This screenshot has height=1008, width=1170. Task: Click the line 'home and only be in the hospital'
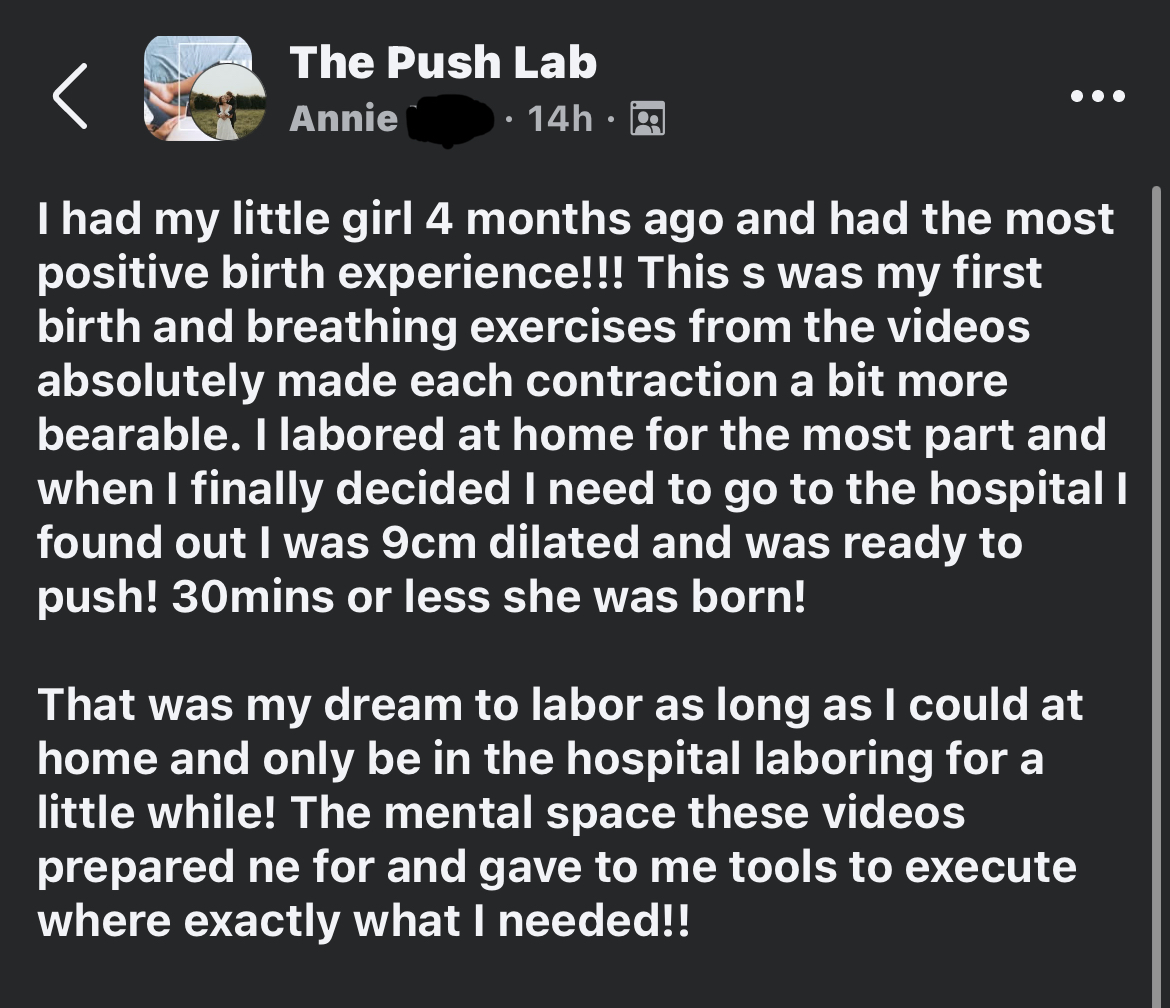click(x=540, y=759)
